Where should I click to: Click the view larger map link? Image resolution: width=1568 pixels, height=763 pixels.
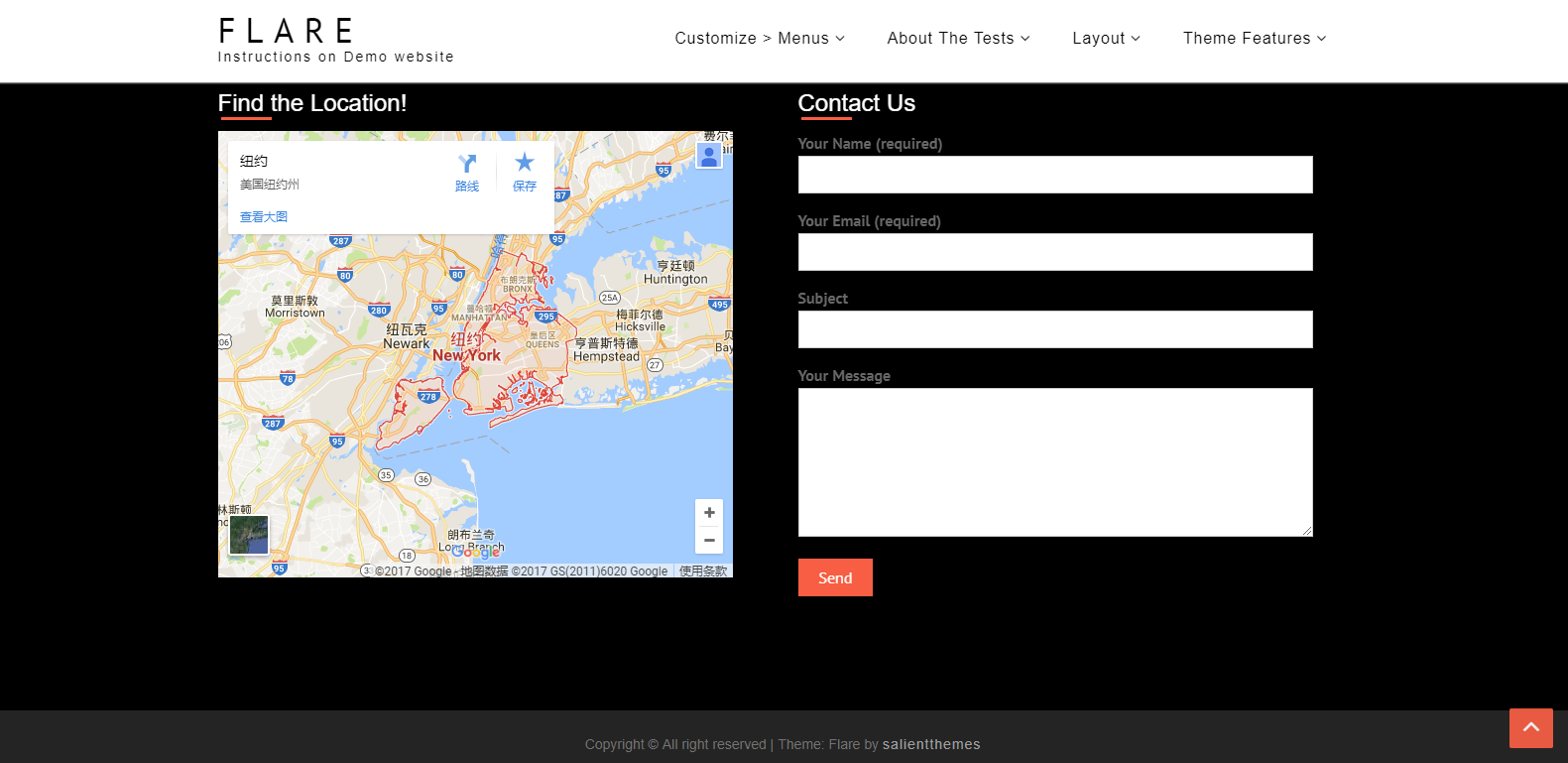(x=264, y=217)
